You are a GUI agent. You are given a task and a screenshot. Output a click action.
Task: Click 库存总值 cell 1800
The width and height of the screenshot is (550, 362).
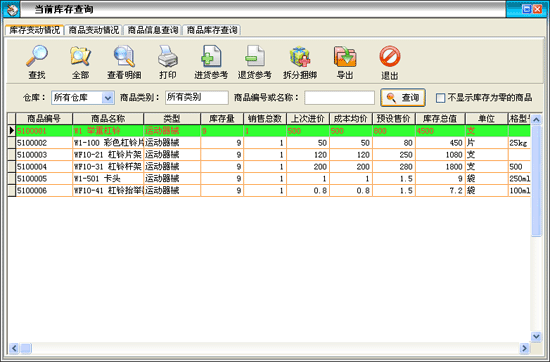tap(440, 167)
